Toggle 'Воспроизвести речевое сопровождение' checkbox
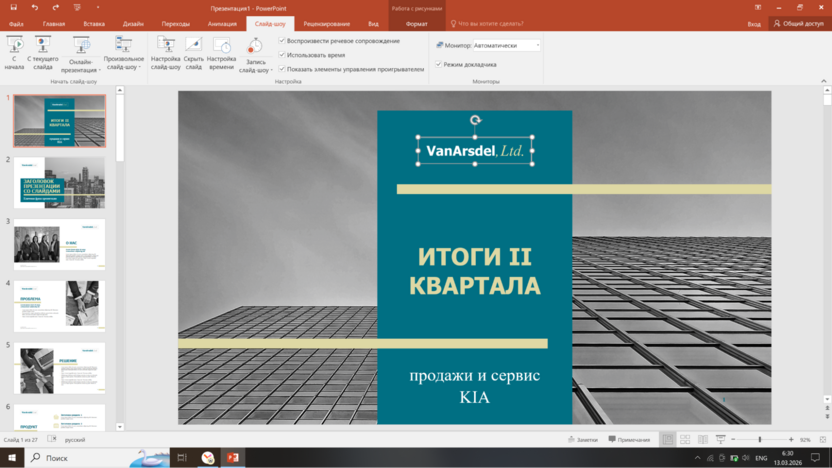Image resolution: width=832 pixels, height=468 pixels. (x=283, y=41)
